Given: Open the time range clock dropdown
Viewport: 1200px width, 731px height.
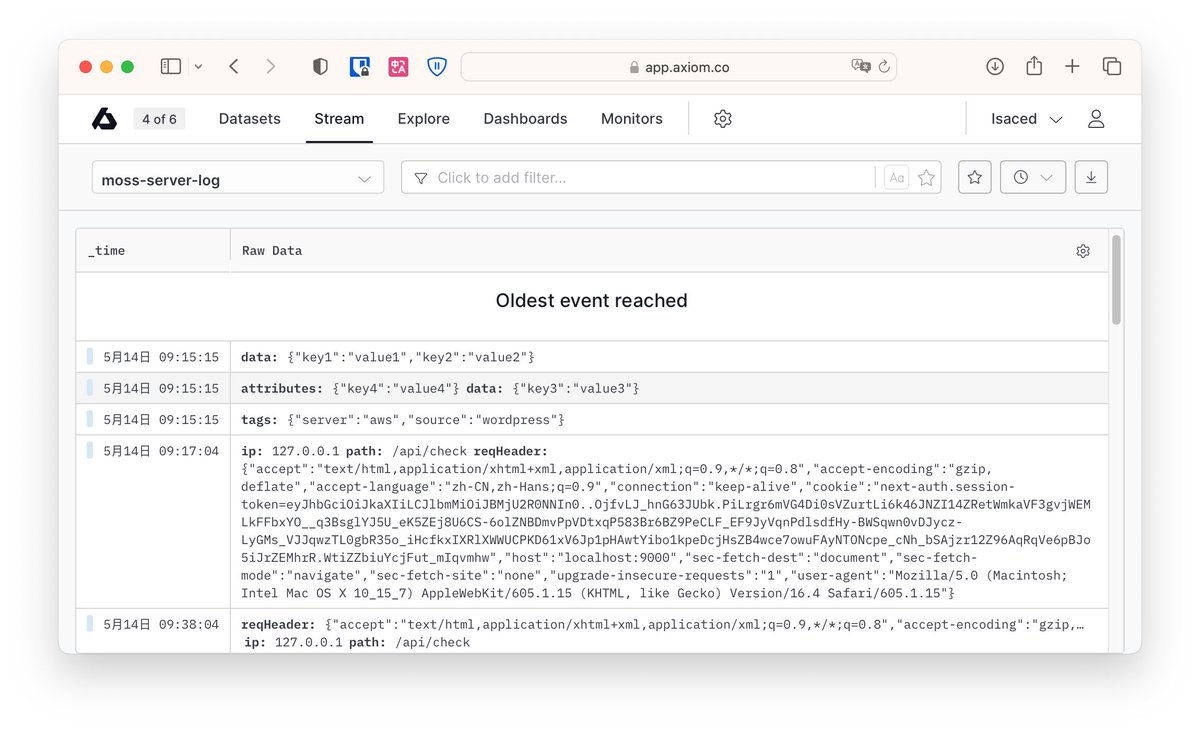Looking at the screenshot, I should [x=1033, y=177].
